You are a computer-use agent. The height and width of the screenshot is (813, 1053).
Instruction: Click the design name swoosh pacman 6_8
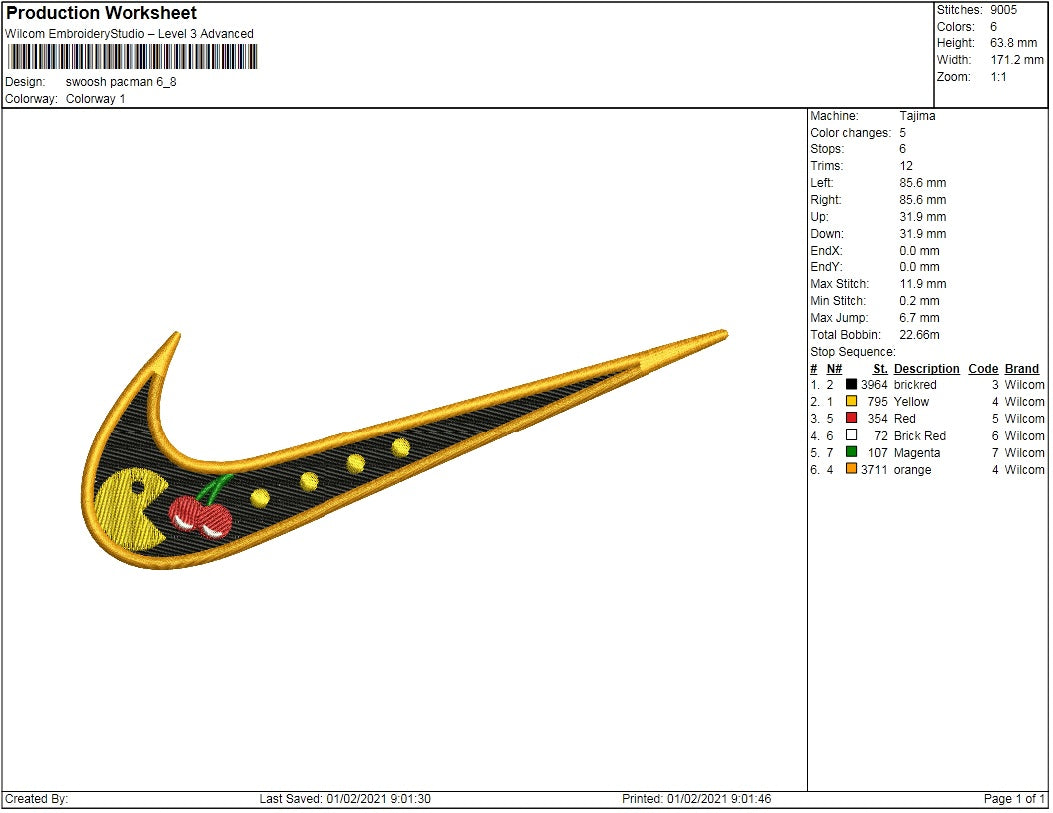(122, 83)
